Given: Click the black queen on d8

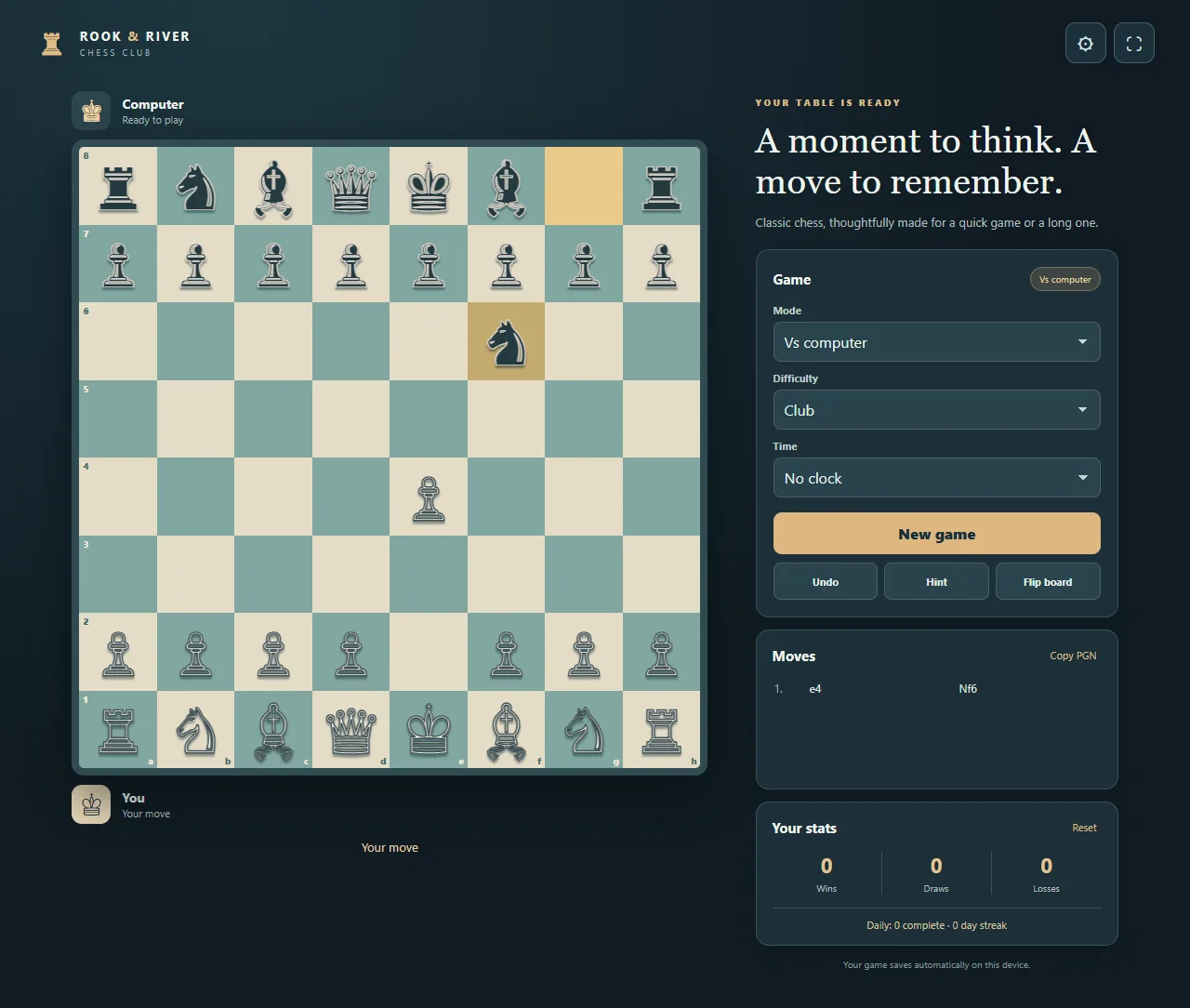Looking at the screenshot, I should coord(350,186).
